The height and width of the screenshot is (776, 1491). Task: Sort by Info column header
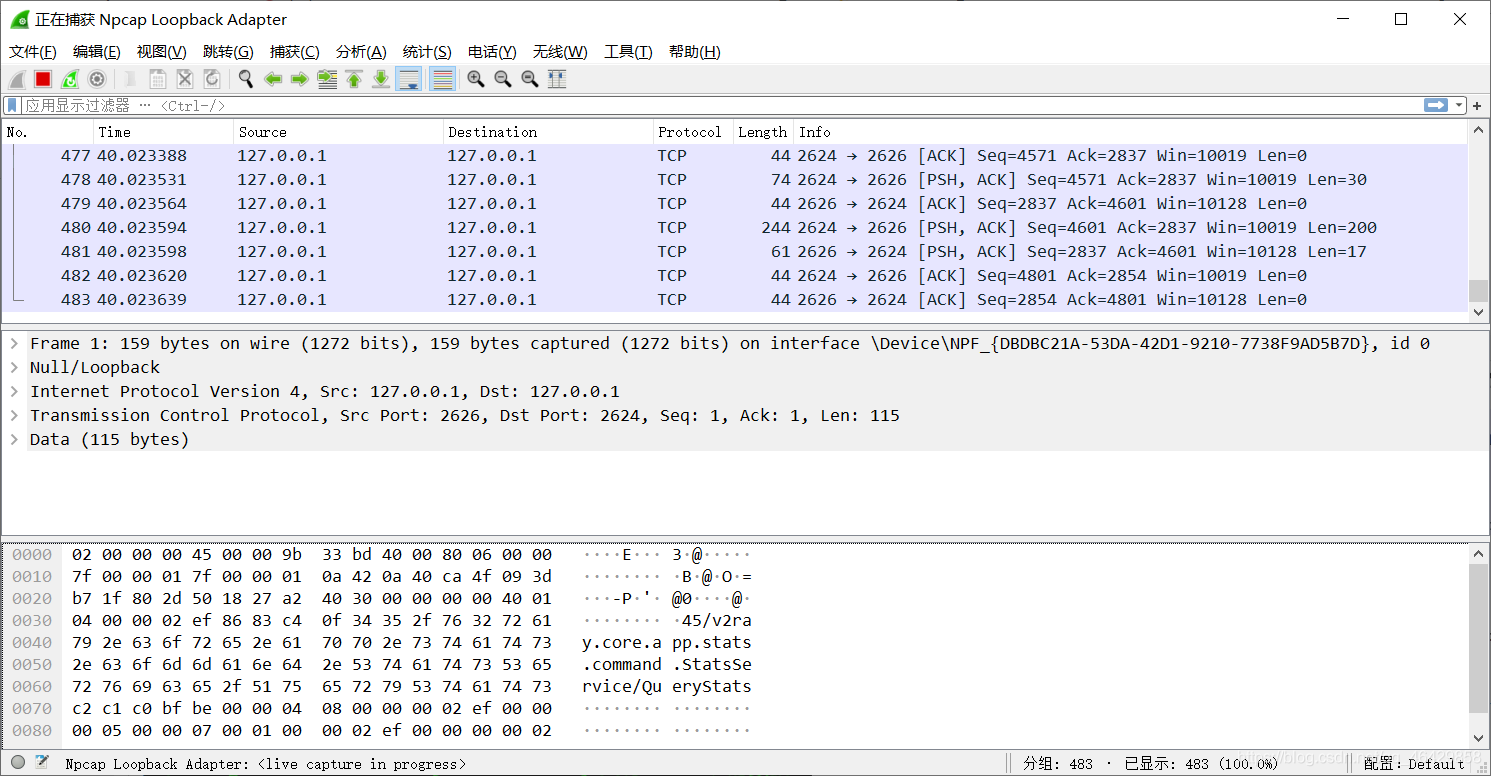pos(1130,132)
